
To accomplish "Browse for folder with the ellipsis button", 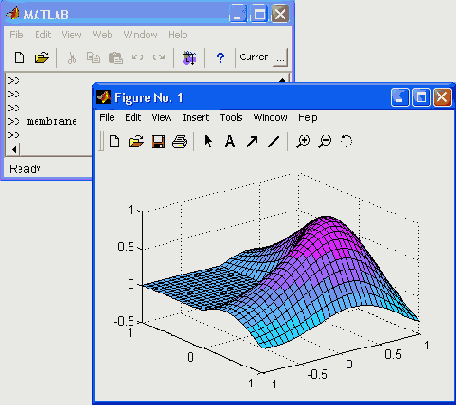I will (x=280, y=58).
